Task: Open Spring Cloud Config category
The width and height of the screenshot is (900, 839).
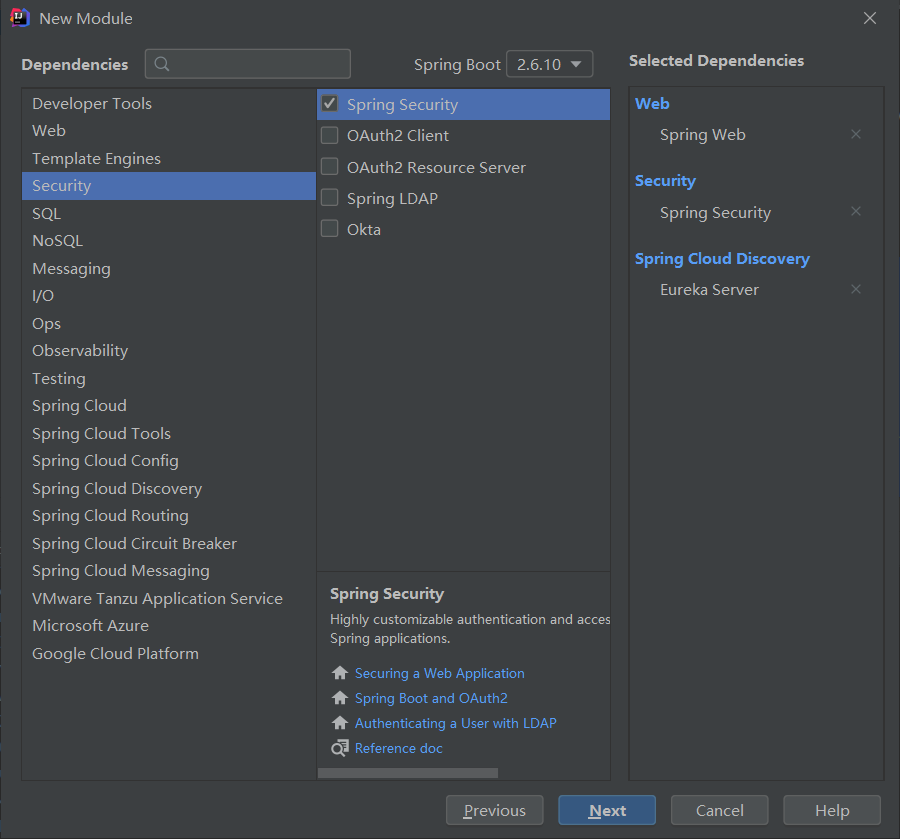Action: pos(169,461)
